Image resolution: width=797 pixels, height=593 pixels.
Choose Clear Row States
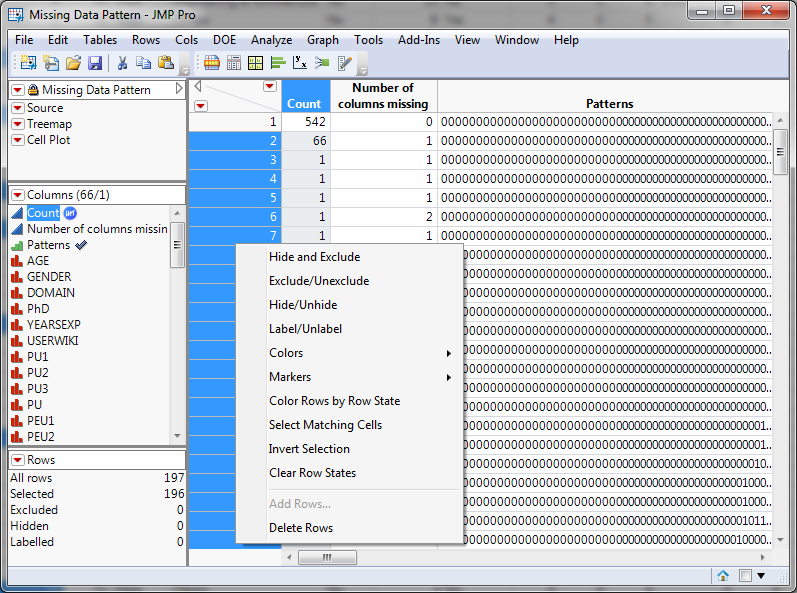pos(350,473)
